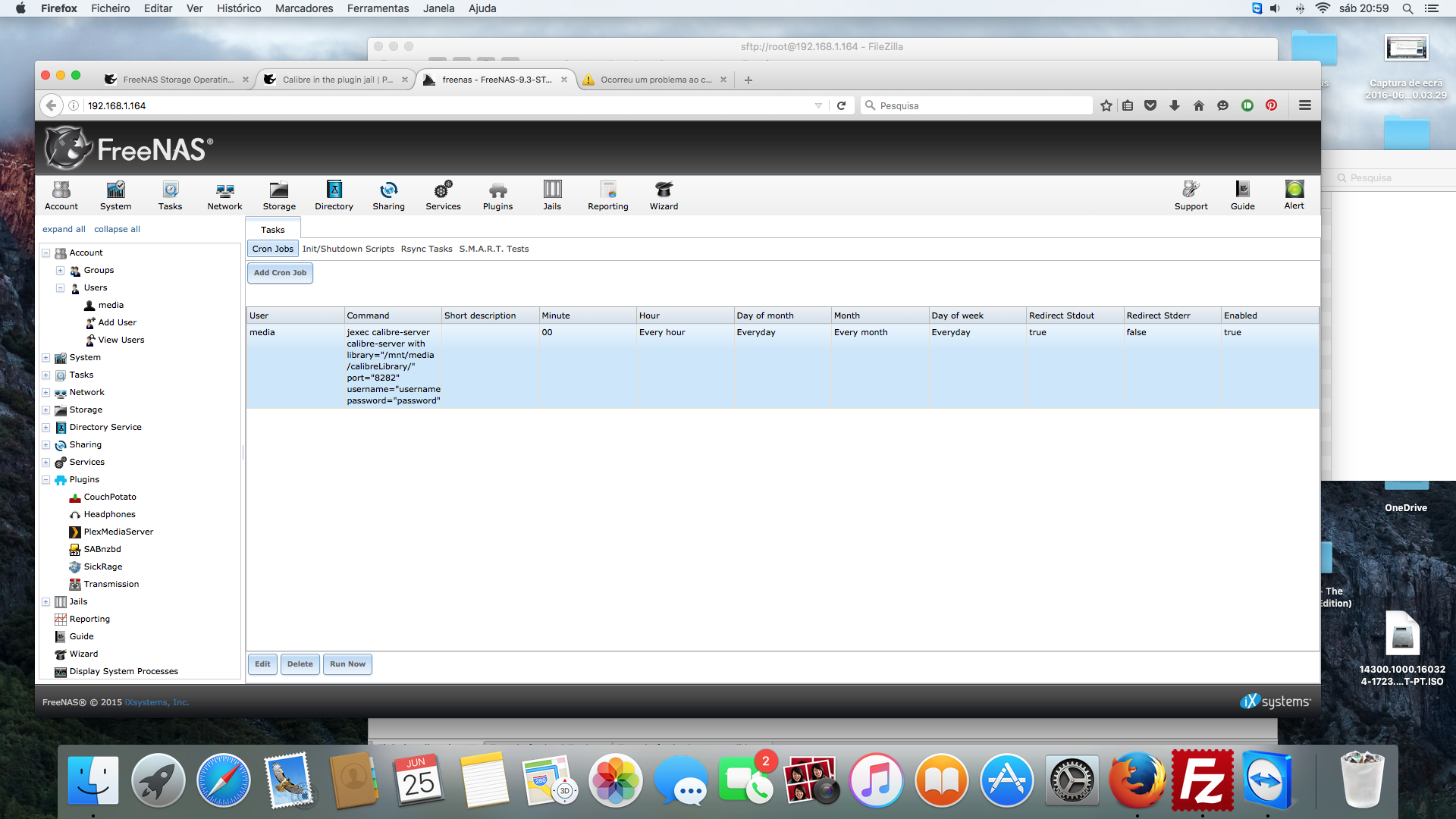Open the Jails toolbar icon
The width and height of the screenshot is (1456, 819).
point(552,195)
